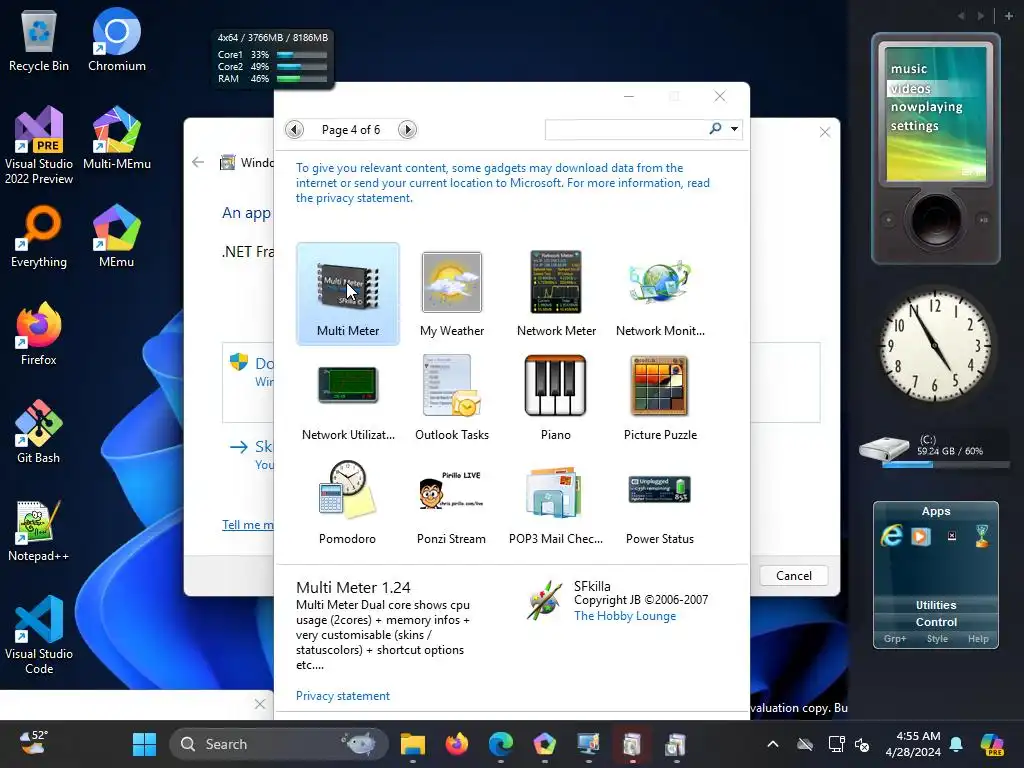
Task: Open the Git Bash desktop shortcut
Action: [39, 432]
